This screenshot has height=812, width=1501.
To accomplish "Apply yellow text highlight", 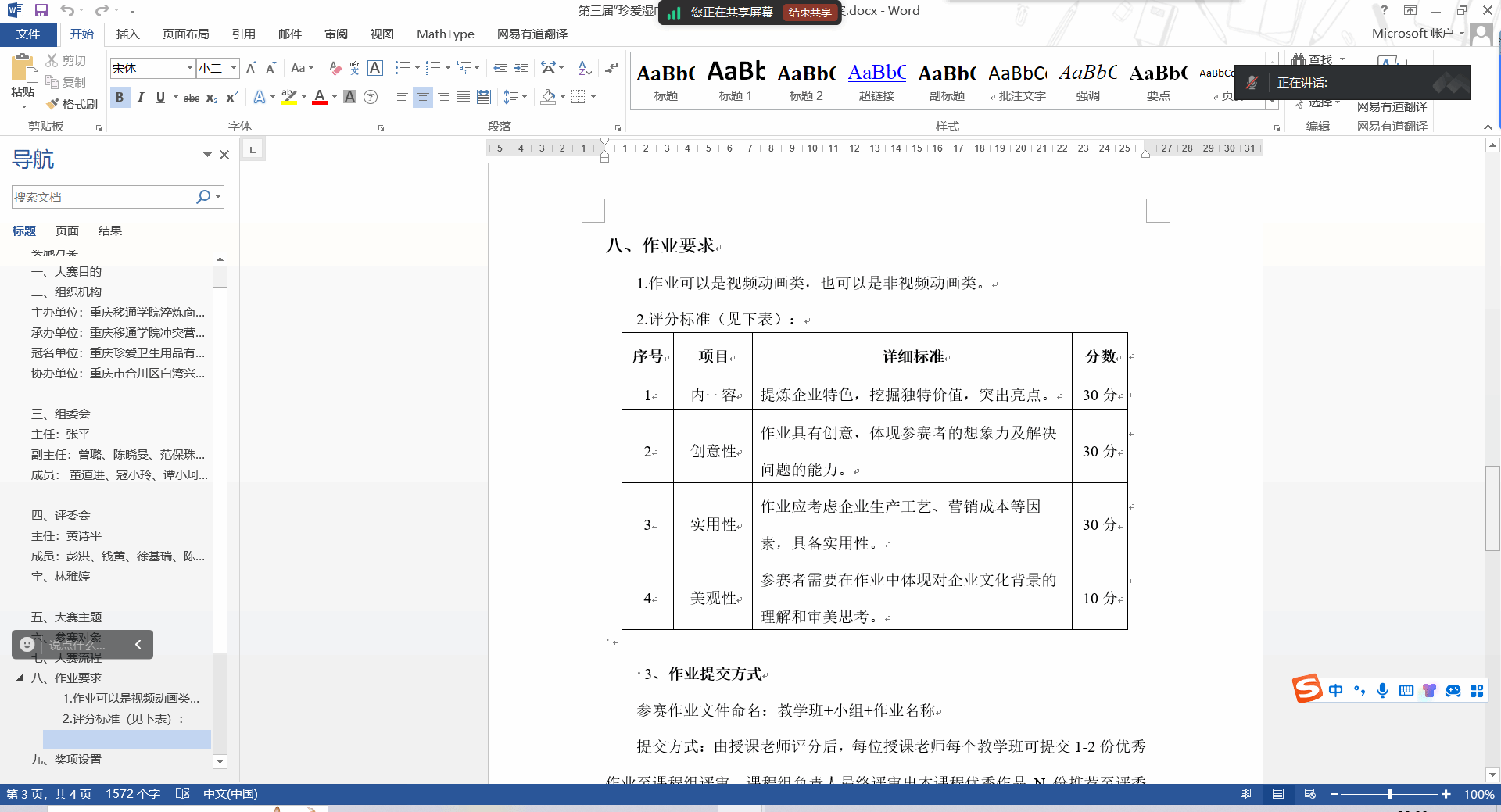I will (289, 97).
